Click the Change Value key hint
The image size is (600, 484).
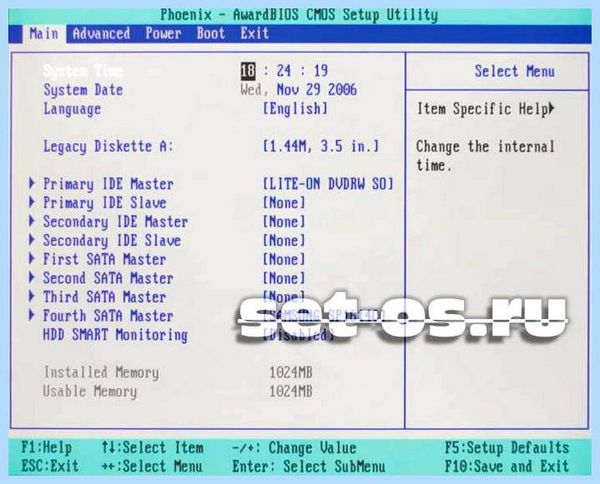(x=294, y=447)
